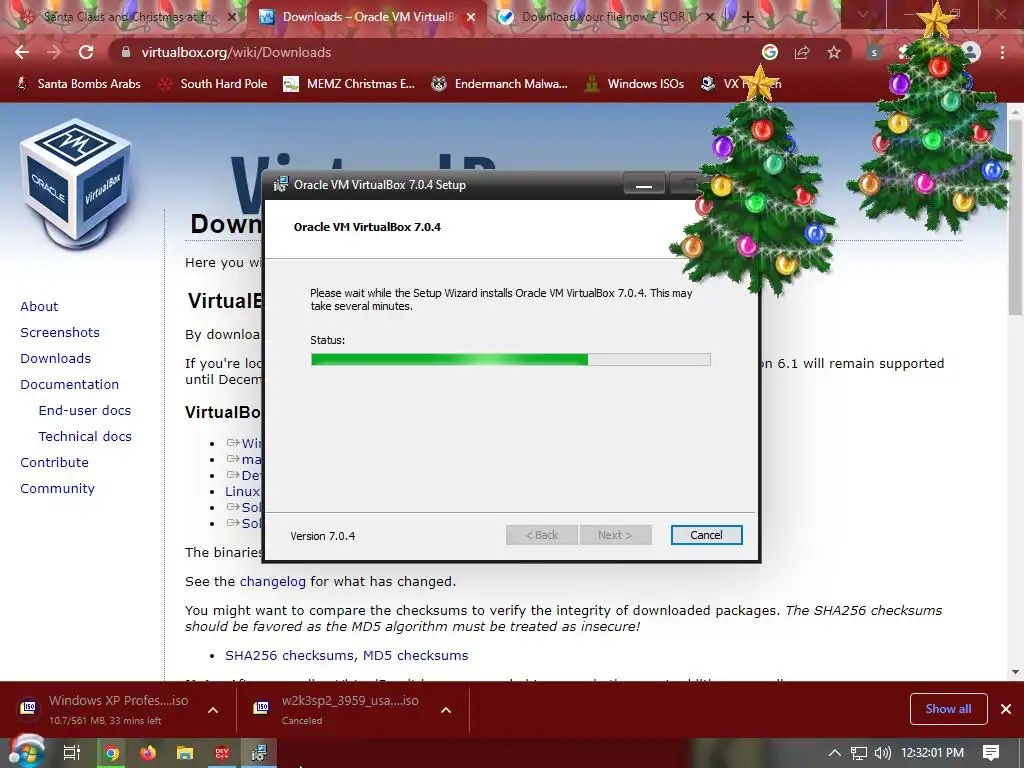This screenshot has width=1024, height=768.
Task: Click the w2k3sp2 ISO download file icon
Action: 261,708
